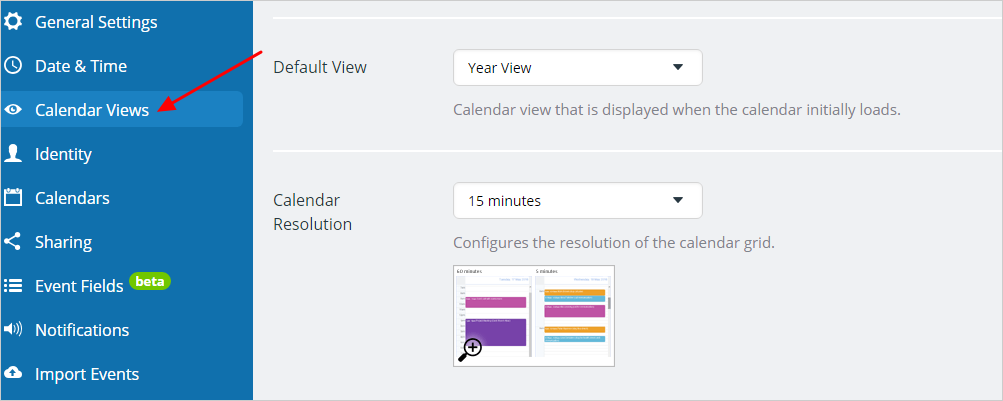1003x401 pixels.
Task: Click the Calendars calendar icon
Action: [x=13, y=197]
